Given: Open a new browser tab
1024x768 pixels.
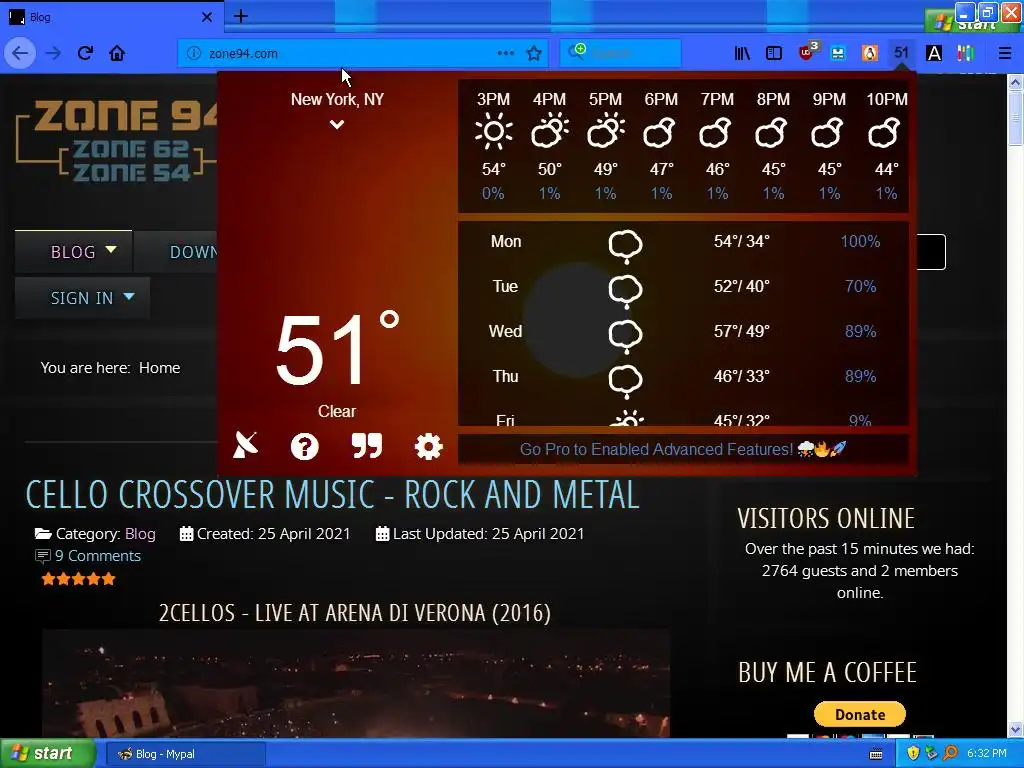Looking at the screenshot, I should pos(240,16).
